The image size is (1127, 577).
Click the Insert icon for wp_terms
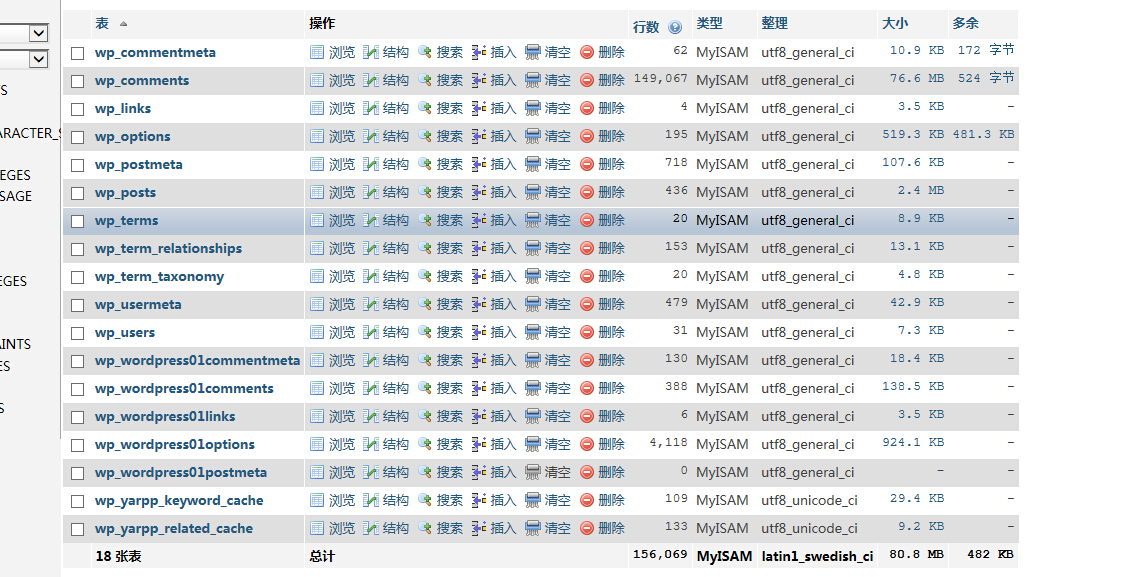(479, 220)
